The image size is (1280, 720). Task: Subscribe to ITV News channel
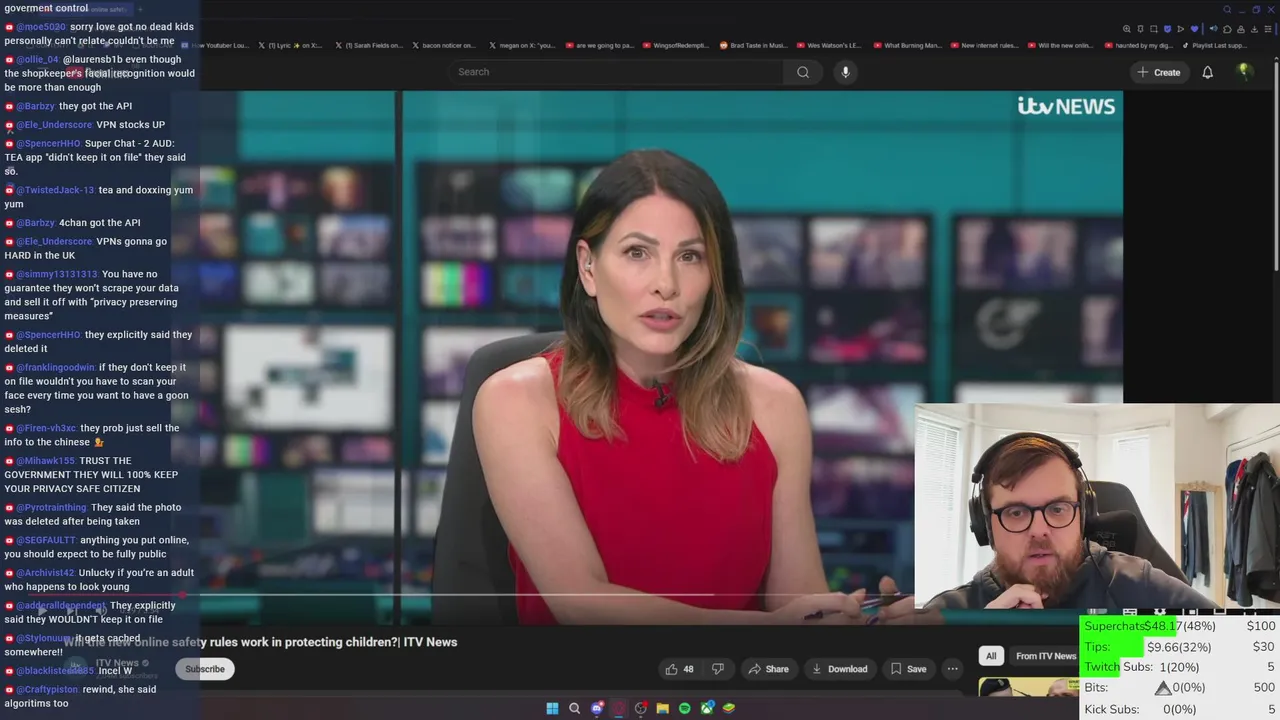tap(205, 669)
